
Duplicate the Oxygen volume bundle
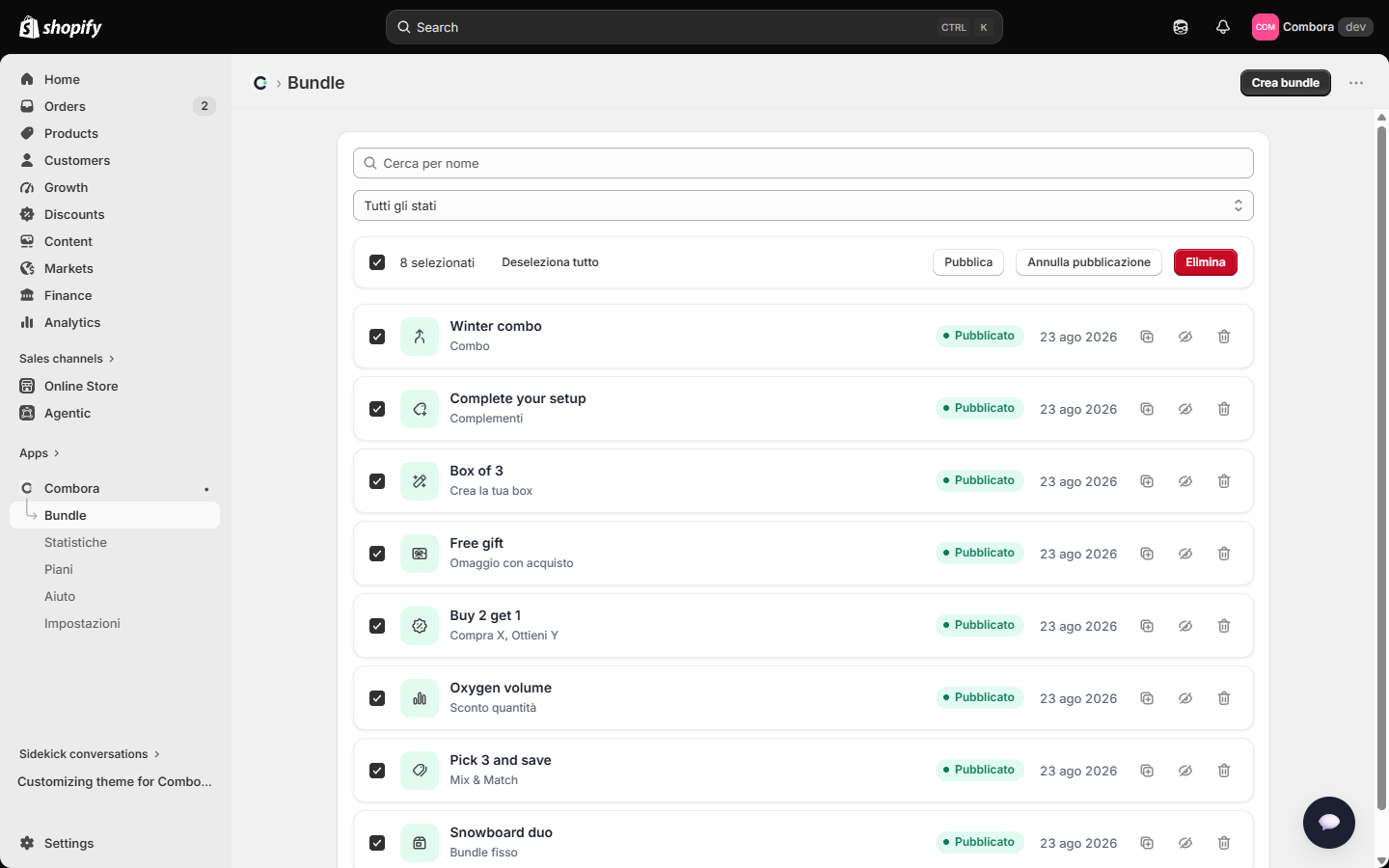[1147, 698]
